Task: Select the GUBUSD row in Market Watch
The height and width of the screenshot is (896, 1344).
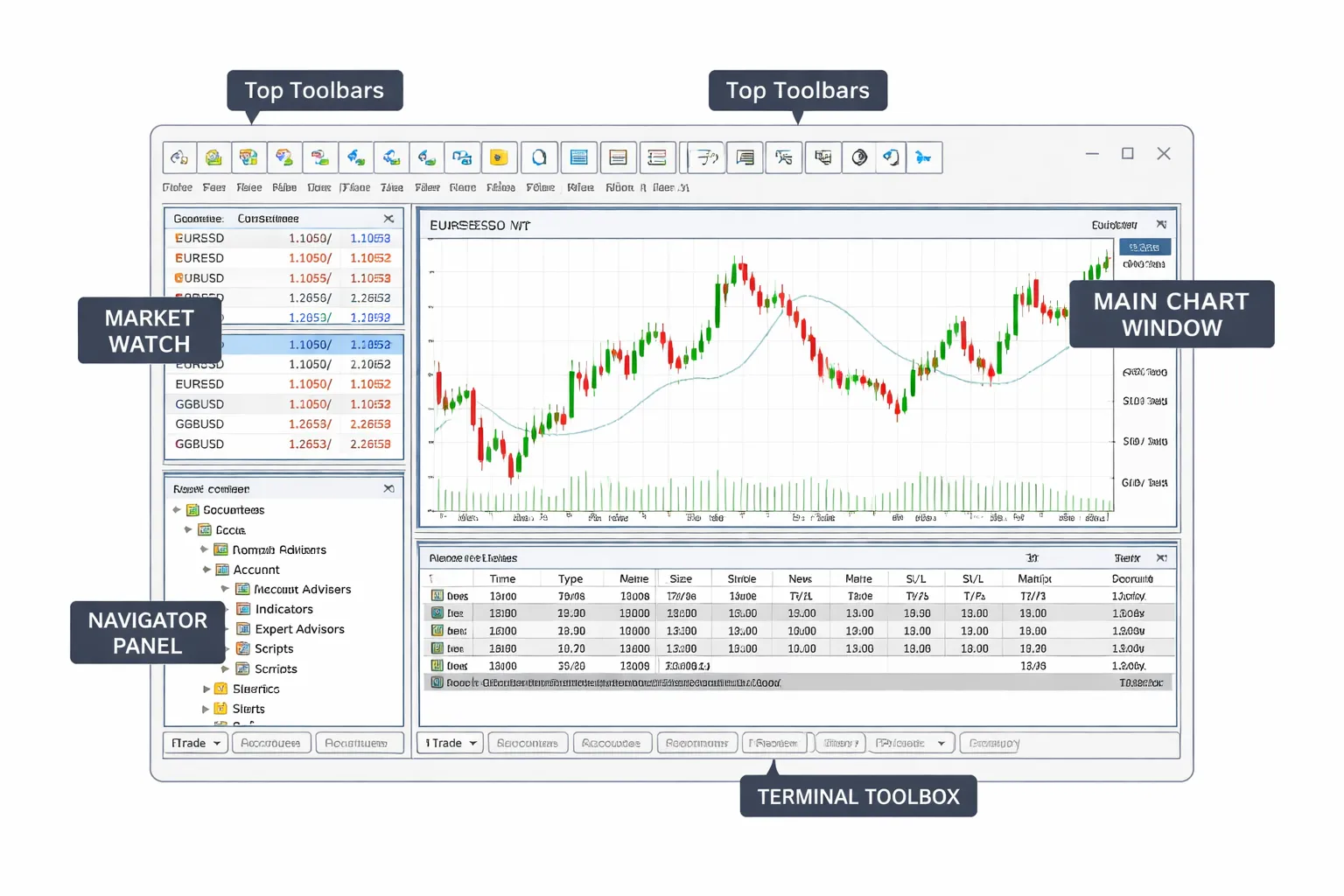Action: pyautogui.click(x=283, y=278)
